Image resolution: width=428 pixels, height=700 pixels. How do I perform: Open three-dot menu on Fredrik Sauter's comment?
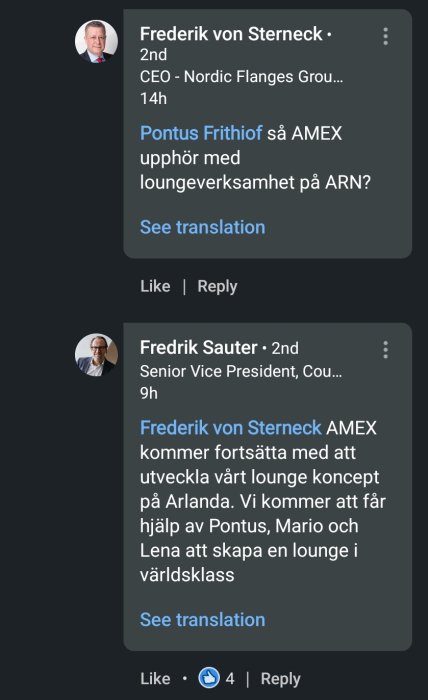[x=386, y=350]
